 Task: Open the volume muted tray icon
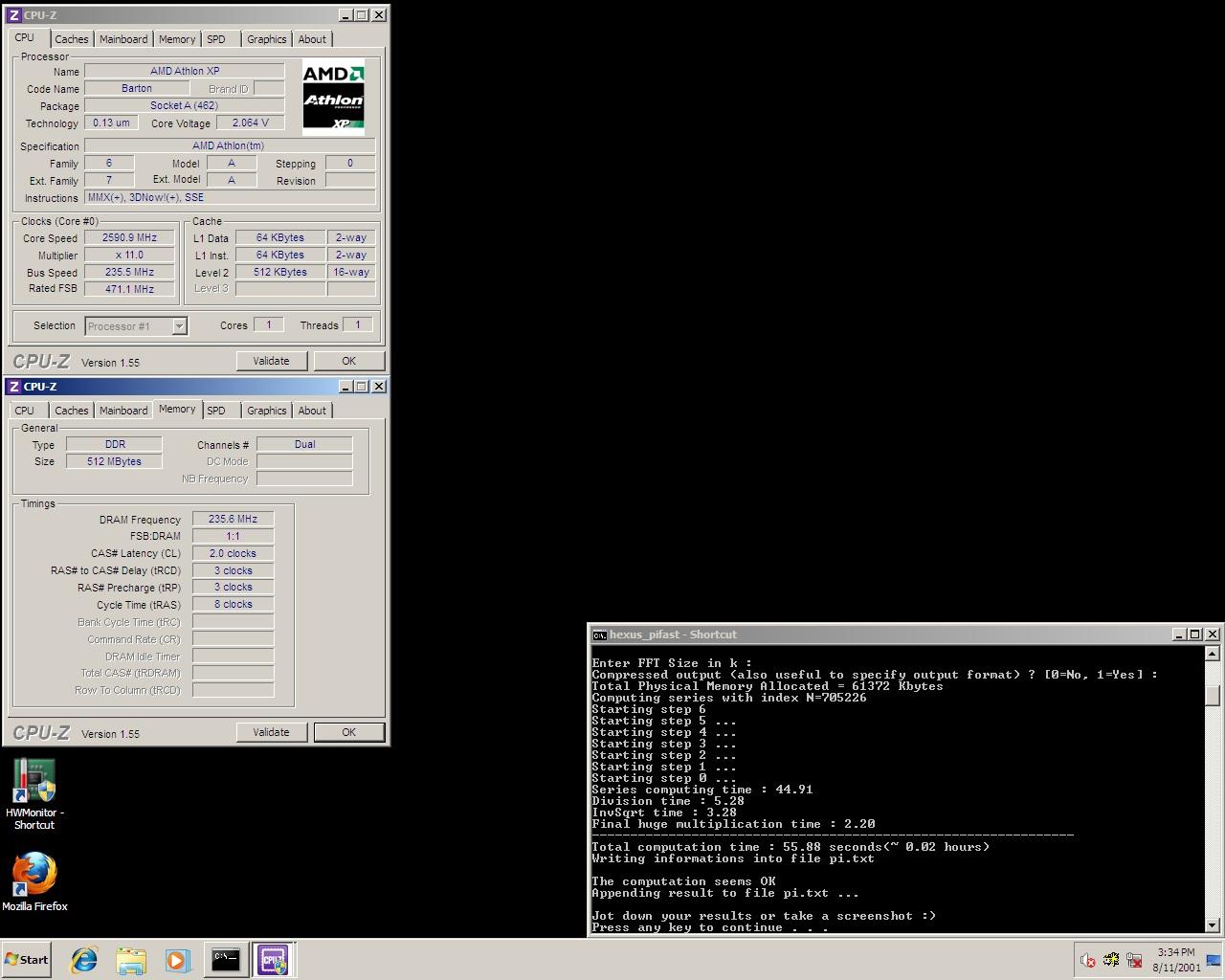(1087, 960)
